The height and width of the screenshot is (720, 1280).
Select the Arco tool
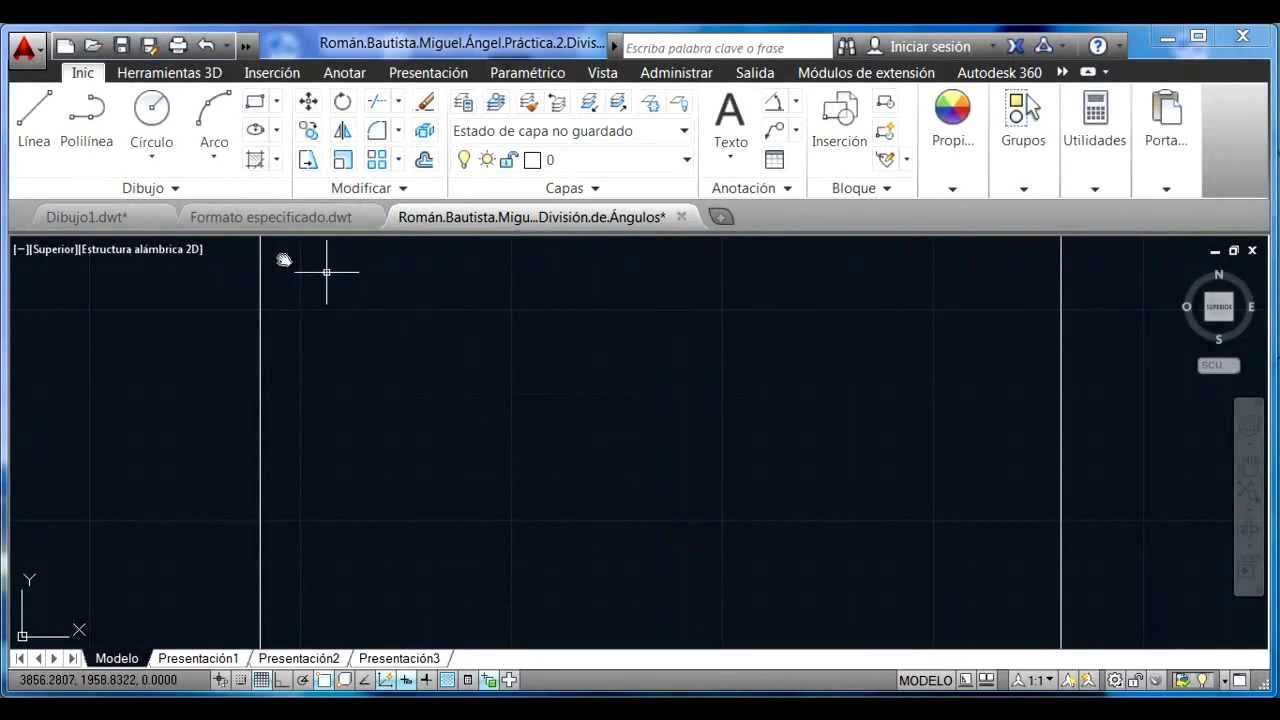pyautogui.click(x=214, y=120)
